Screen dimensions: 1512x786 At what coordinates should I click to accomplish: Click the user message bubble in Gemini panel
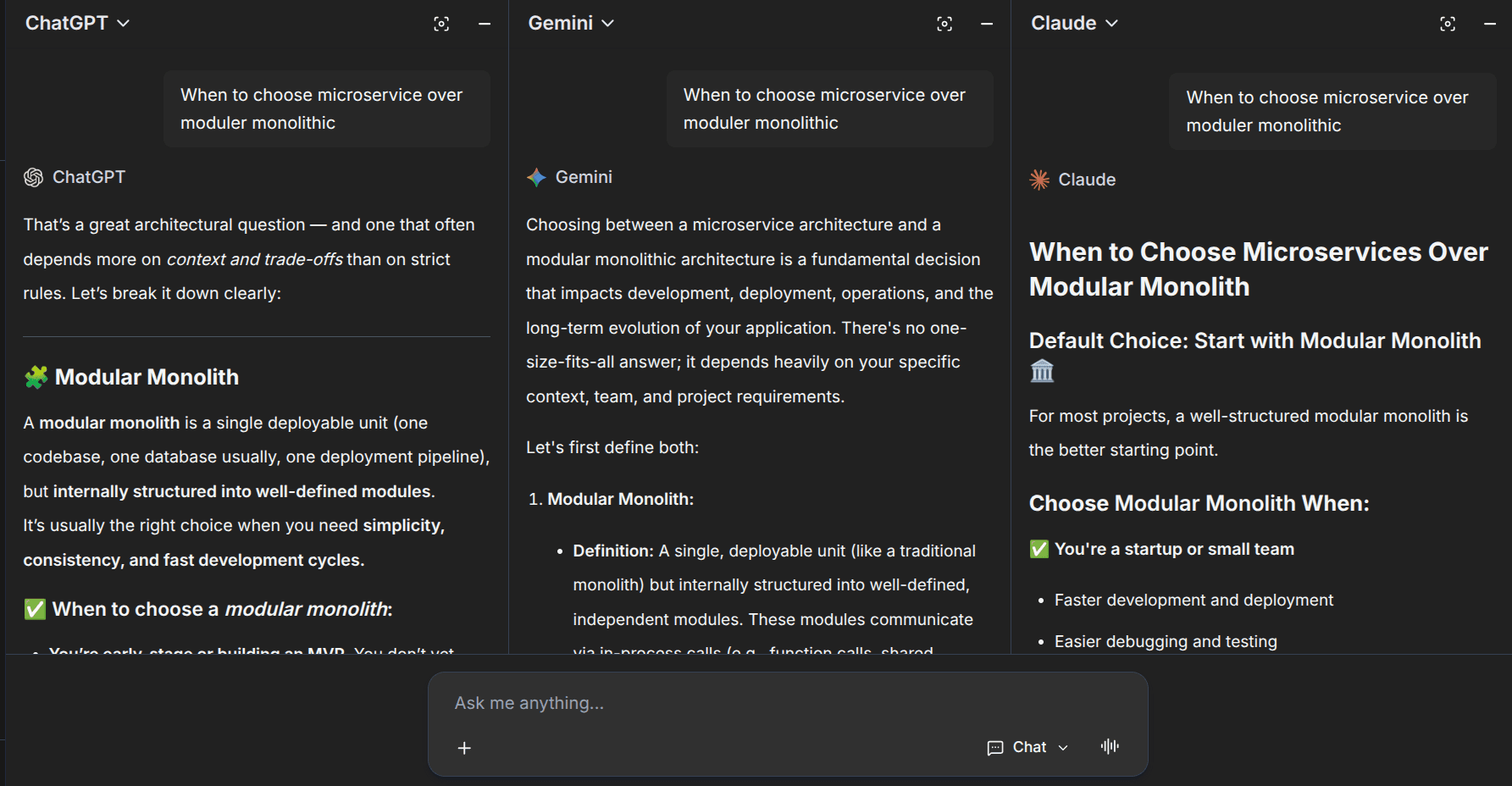[x=830, y=109]
